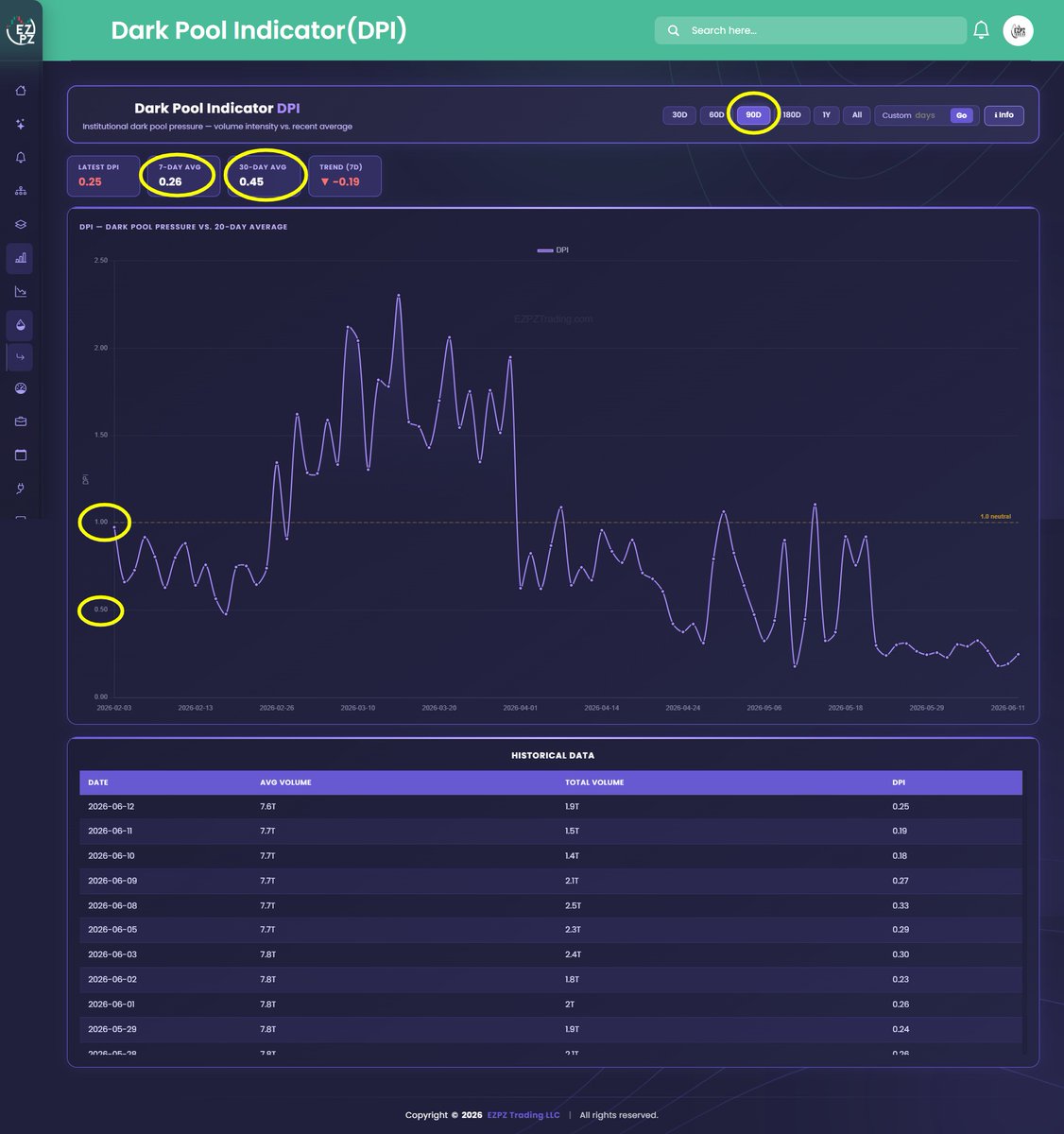1064x1134 pixels.
Task: Click total volume 2.5T cell
Action: (573, 905)
